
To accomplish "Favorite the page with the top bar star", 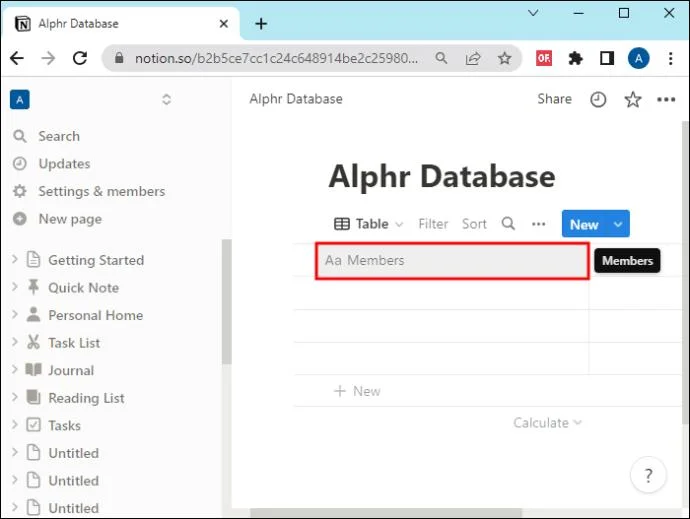I will coord(632,99).
